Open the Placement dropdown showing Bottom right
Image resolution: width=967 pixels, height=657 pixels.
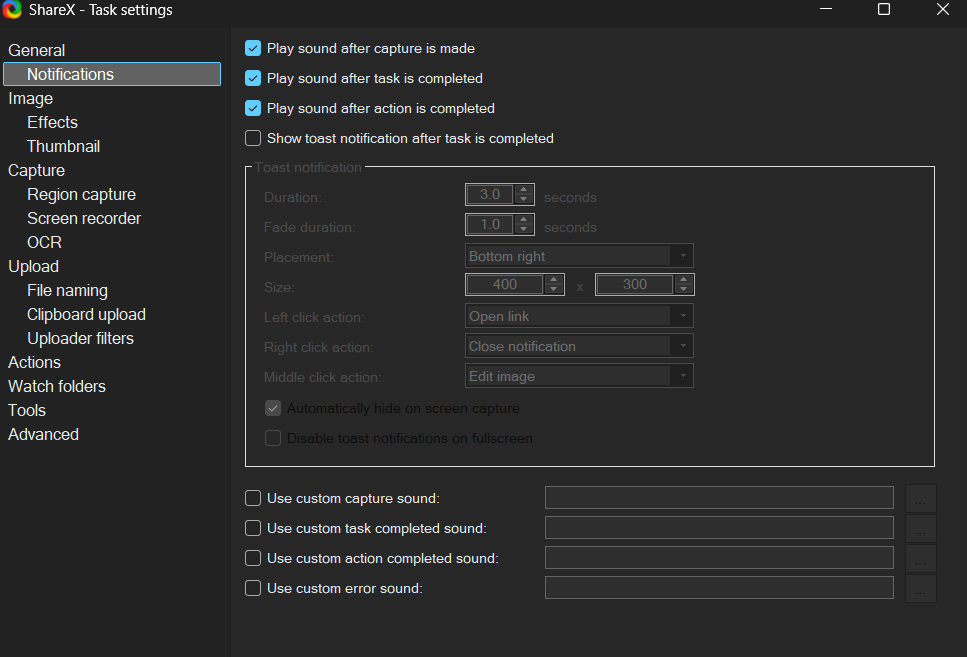pyautogui.click(x=579, y=256)
